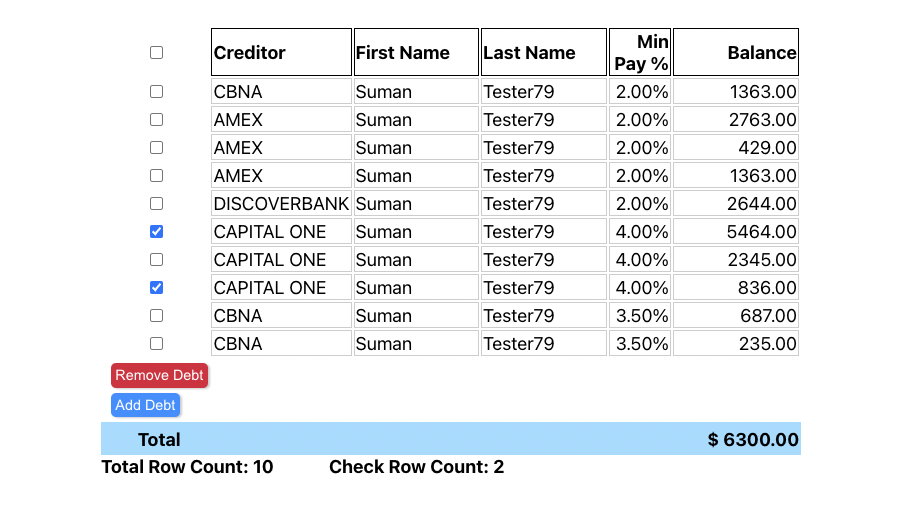This screenshot has width=910, height=507.
Task: Click the Min Pay % column header
Action: pos(640,52)
